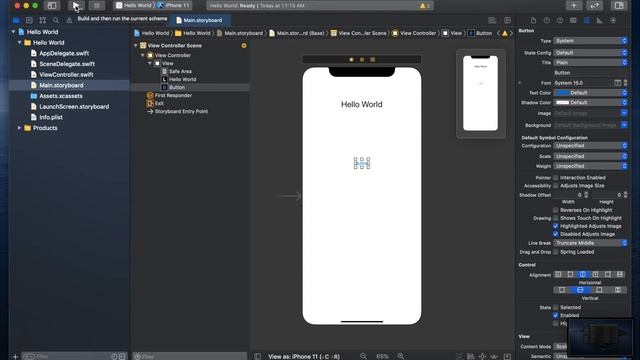Image resolution: width=640 pixels, height=360 pixels.
Task: Check the Selected state checkbox
Action: click(556, 307)
